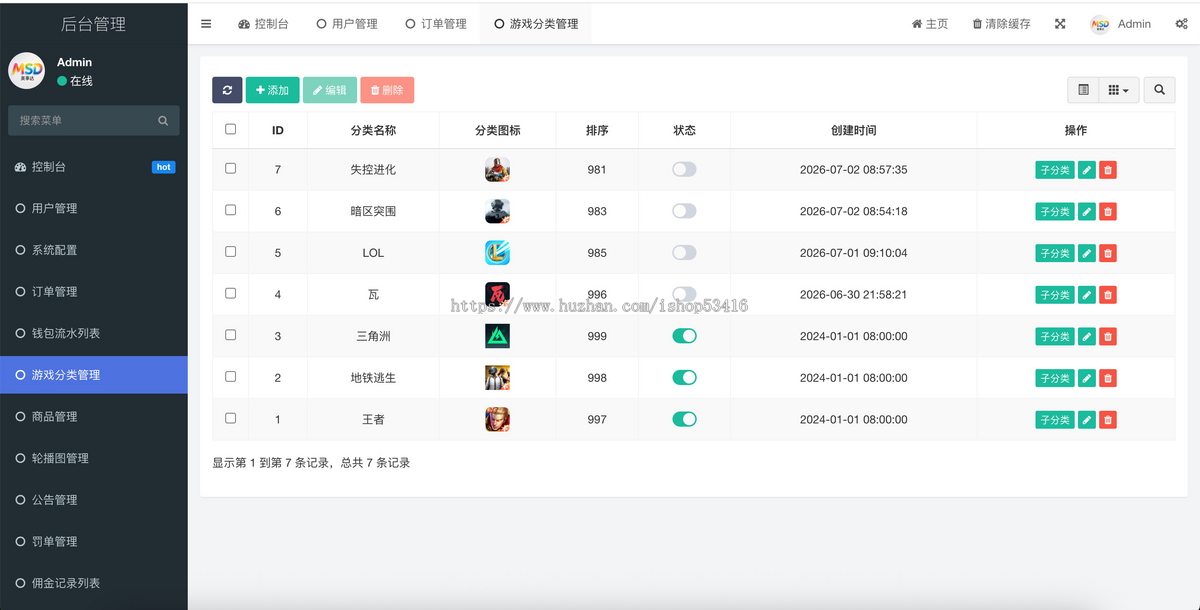Image resolution: width=1200 pixels, height=610 pixels.
Task: Edit the LOL row with pencil icon
Action: 1086,253
